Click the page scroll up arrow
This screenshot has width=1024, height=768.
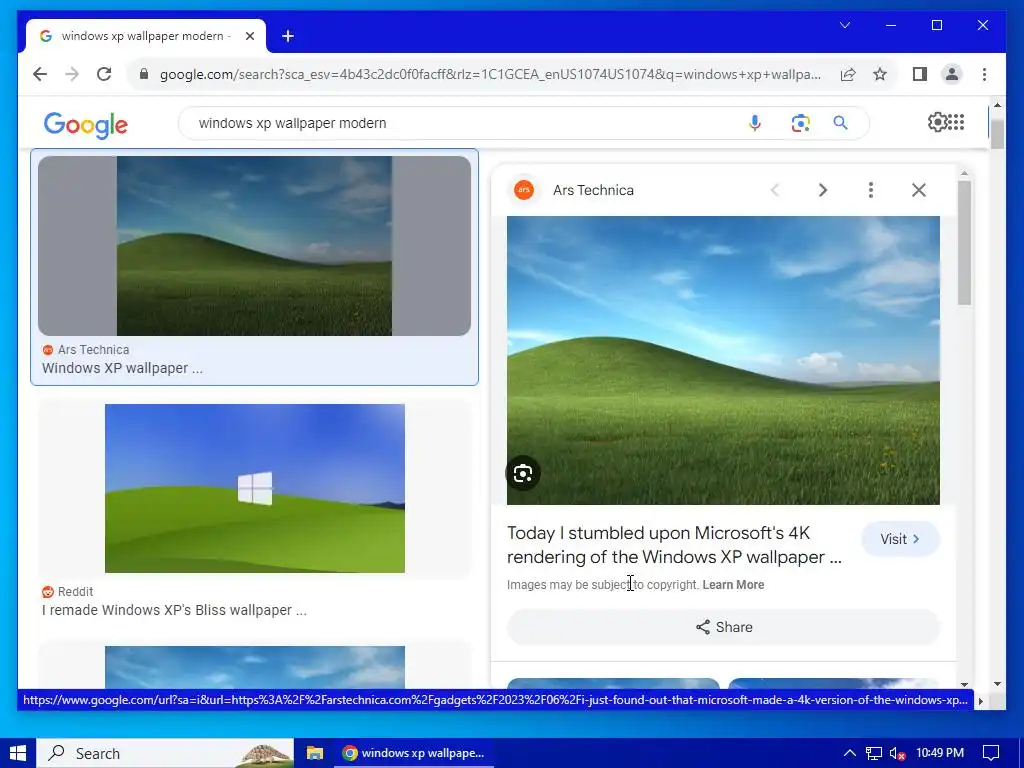tap(997, 104)
